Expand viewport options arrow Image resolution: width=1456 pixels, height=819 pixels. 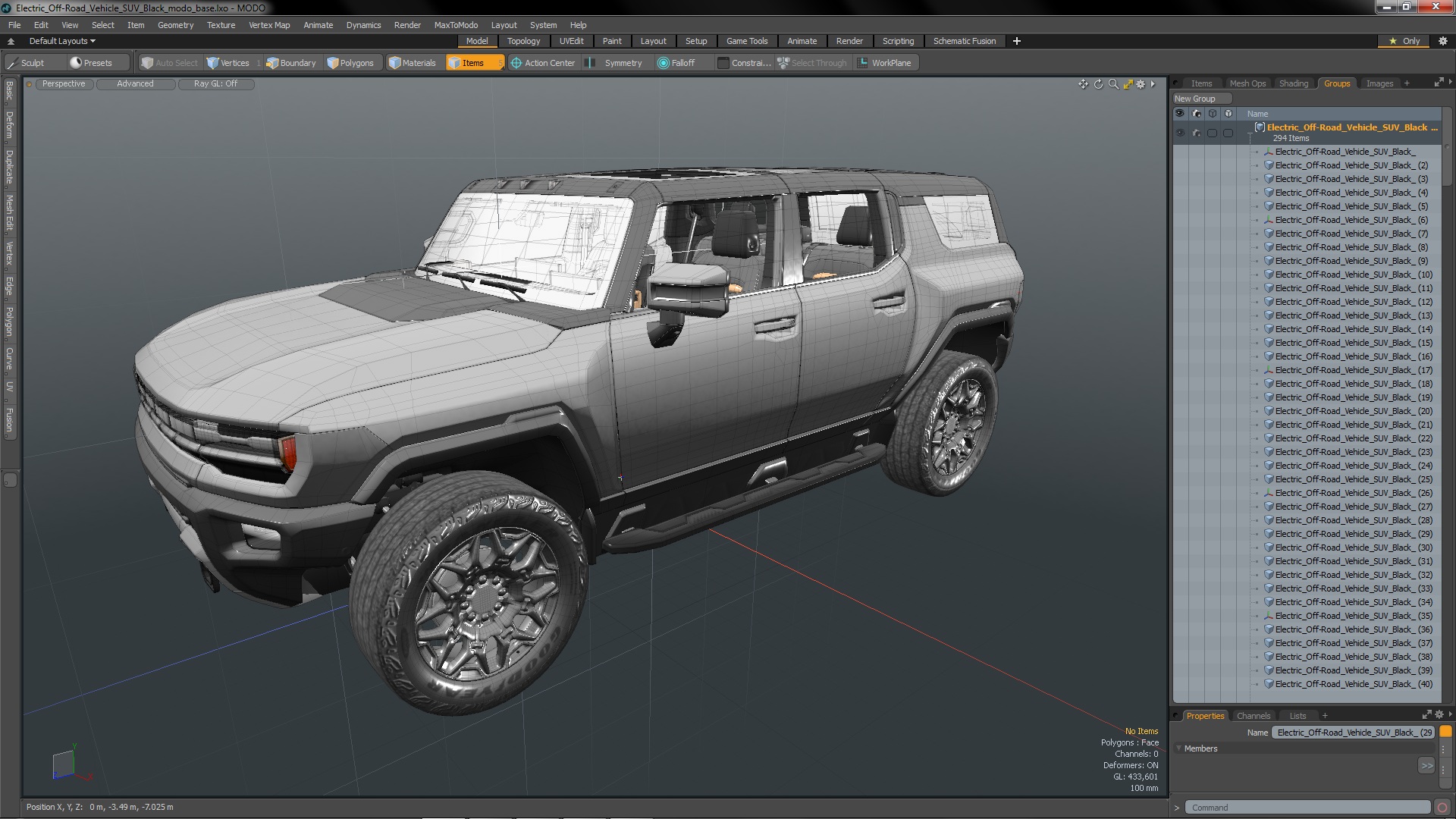coord(1153,84)
